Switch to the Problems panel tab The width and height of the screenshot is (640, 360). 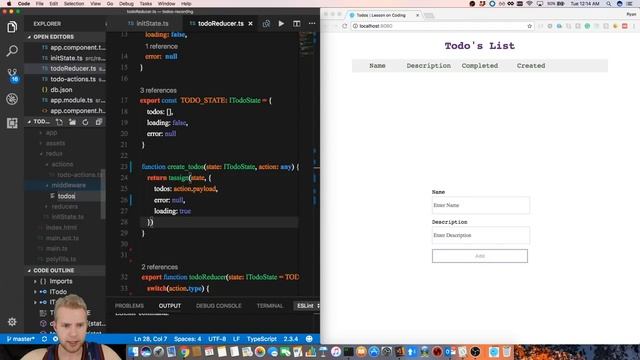[x=129, y=306]
